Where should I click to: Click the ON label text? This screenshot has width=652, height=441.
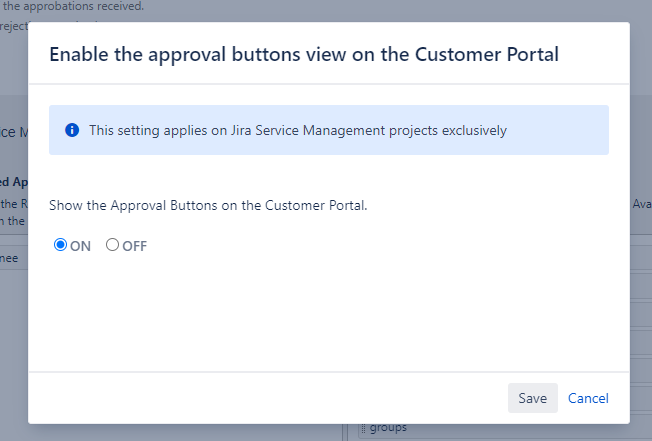click(x=80, y=246)
